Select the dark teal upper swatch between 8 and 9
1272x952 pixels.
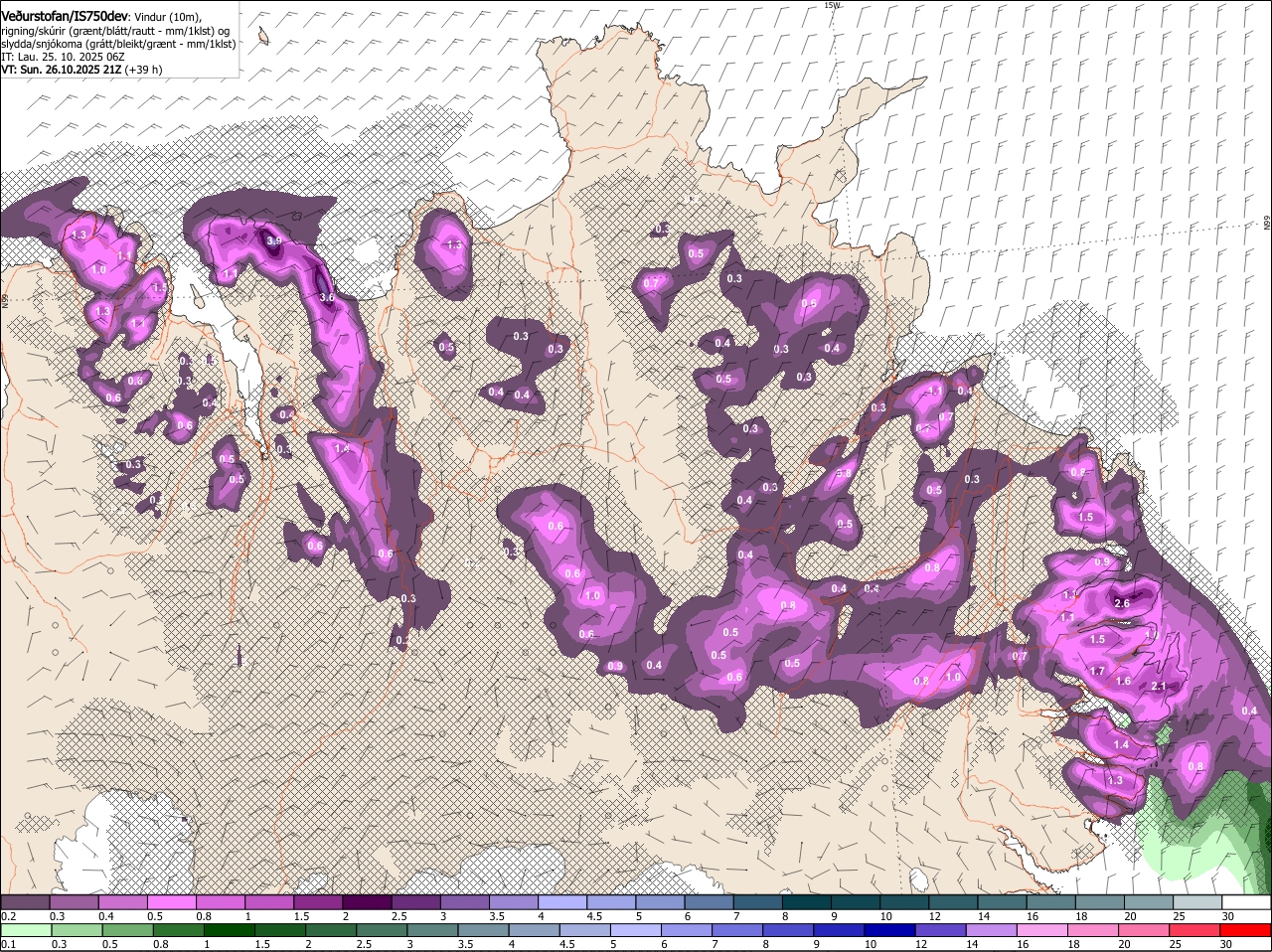tap(807, 902)
